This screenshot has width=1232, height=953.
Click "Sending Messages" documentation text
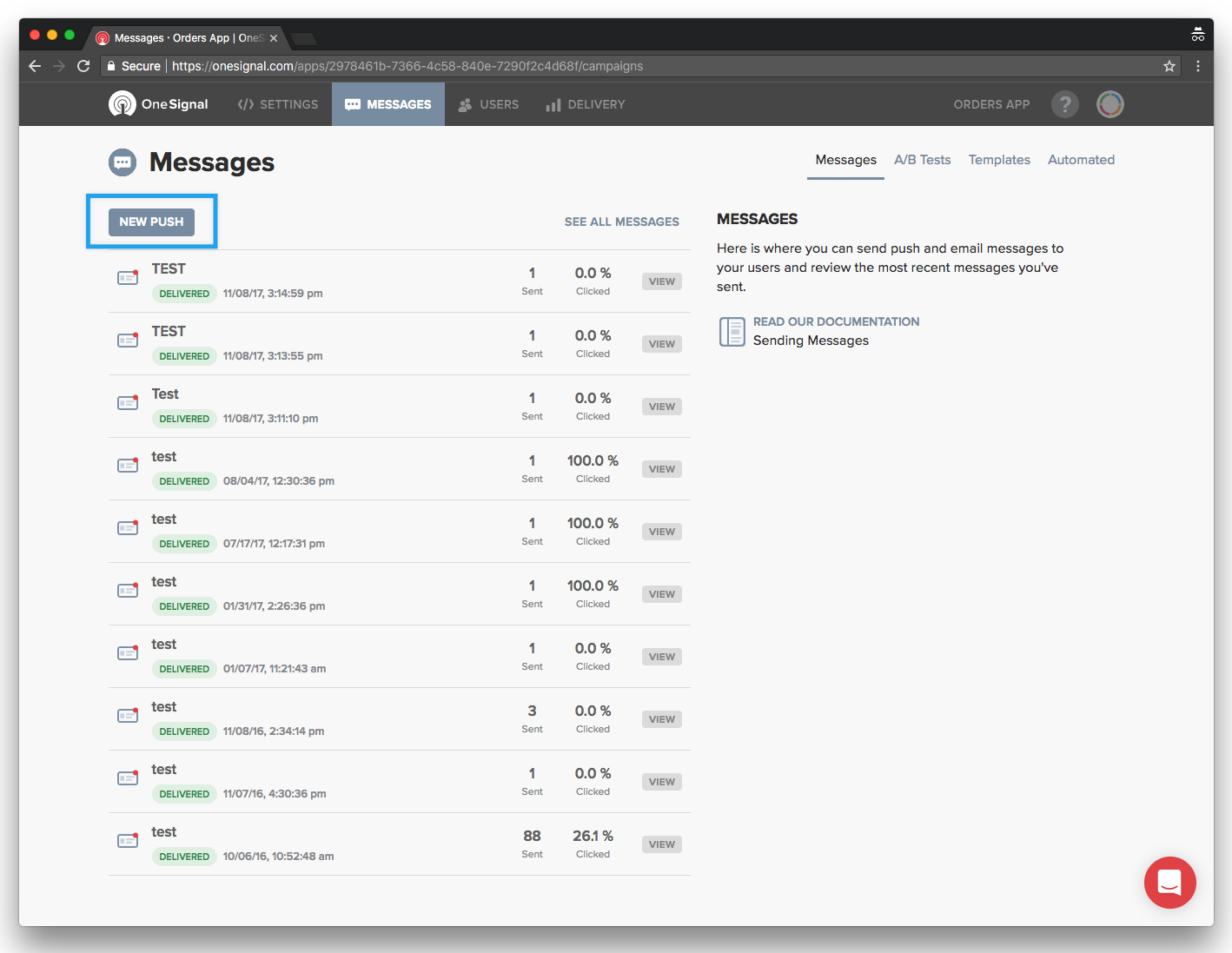pyautogui.click(x=811, y=341)
